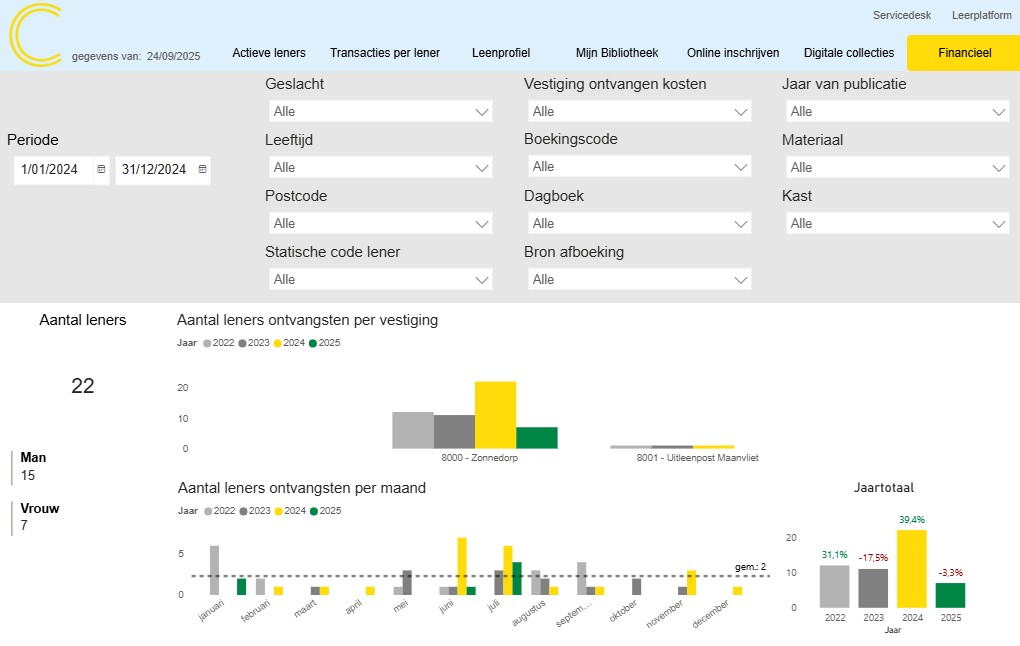This screenshot has width=1020, height=646.
Task: Open the Jaar van publicatie dropdown
Action: pyautogui.click(x=895, y=111)
